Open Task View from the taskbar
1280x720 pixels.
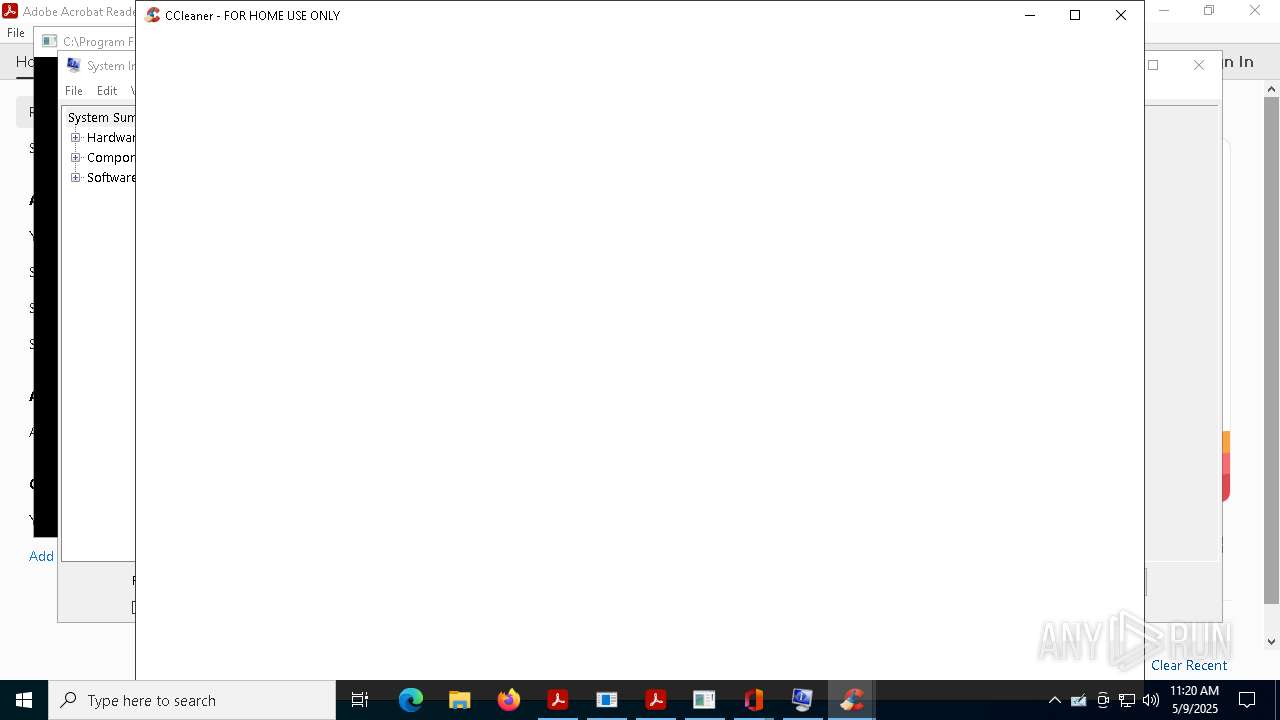pos(360,700)
